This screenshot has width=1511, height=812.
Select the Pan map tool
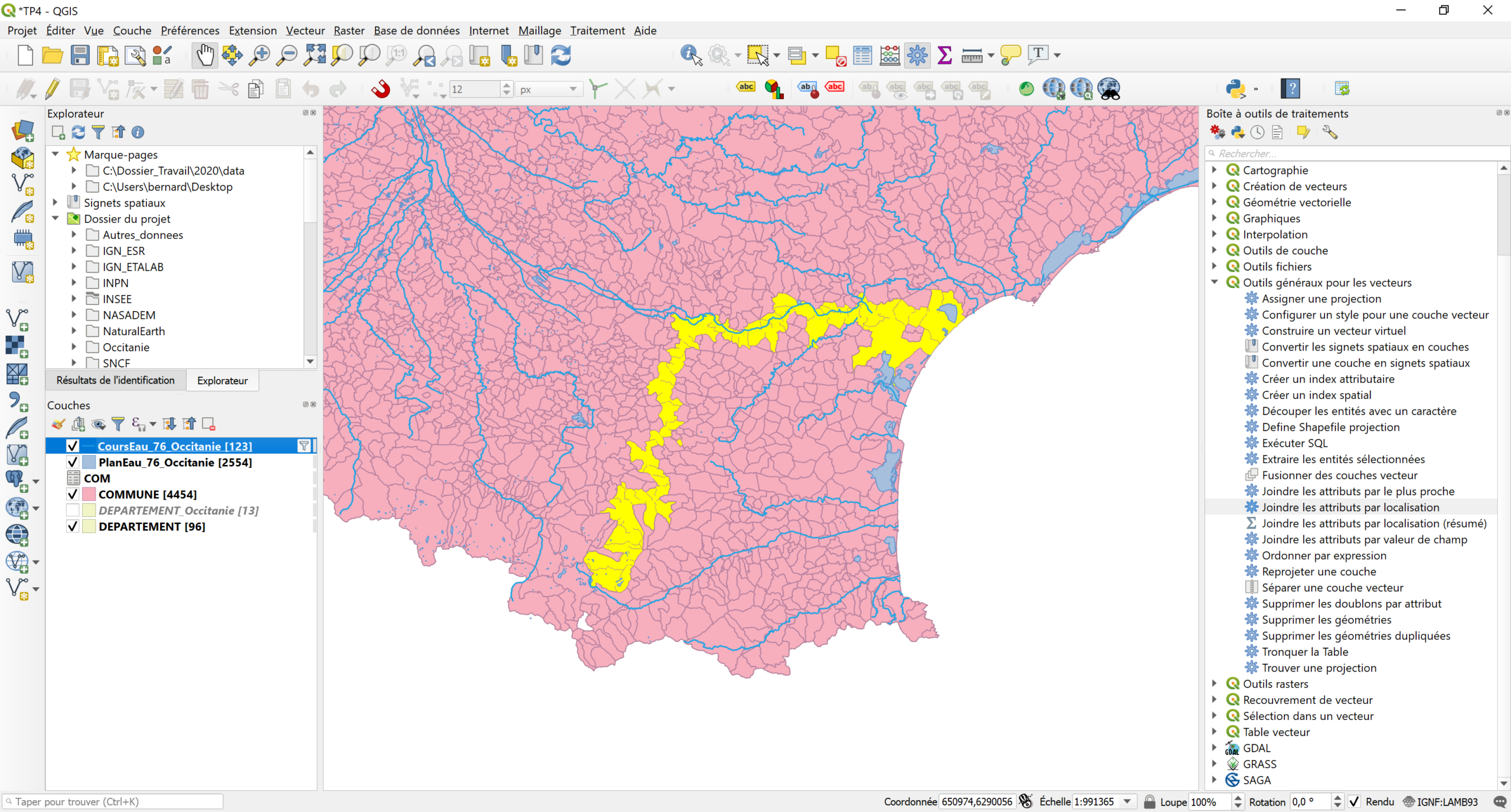(x=204, y=55)
